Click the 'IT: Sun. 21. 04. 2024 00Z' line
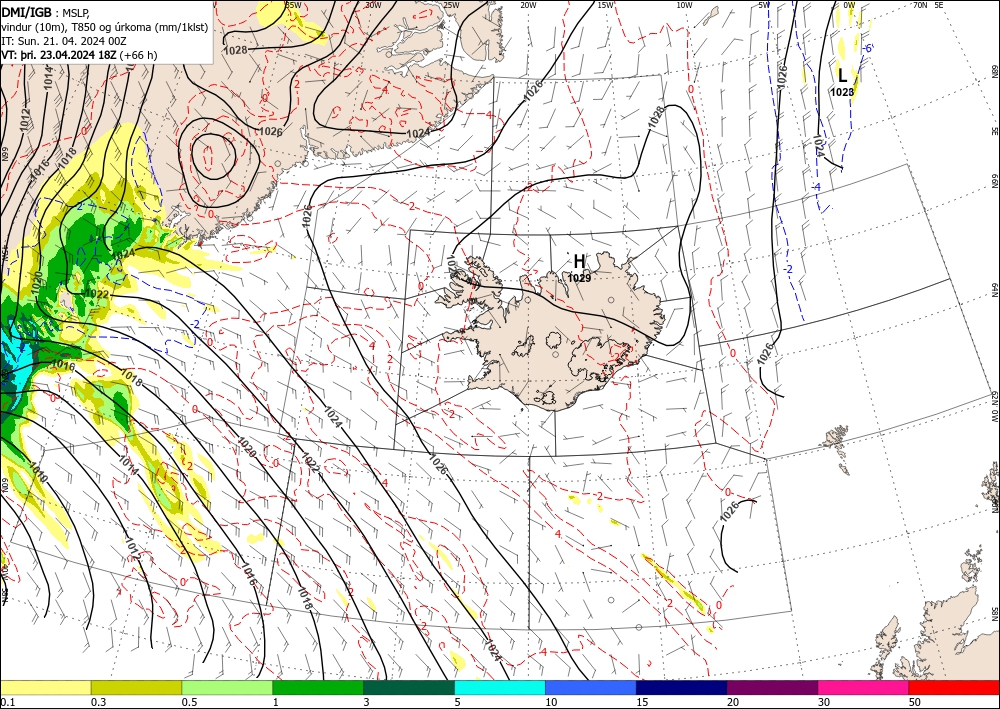This screenshot has height=709, width=1000. click(x=64, y=41)
